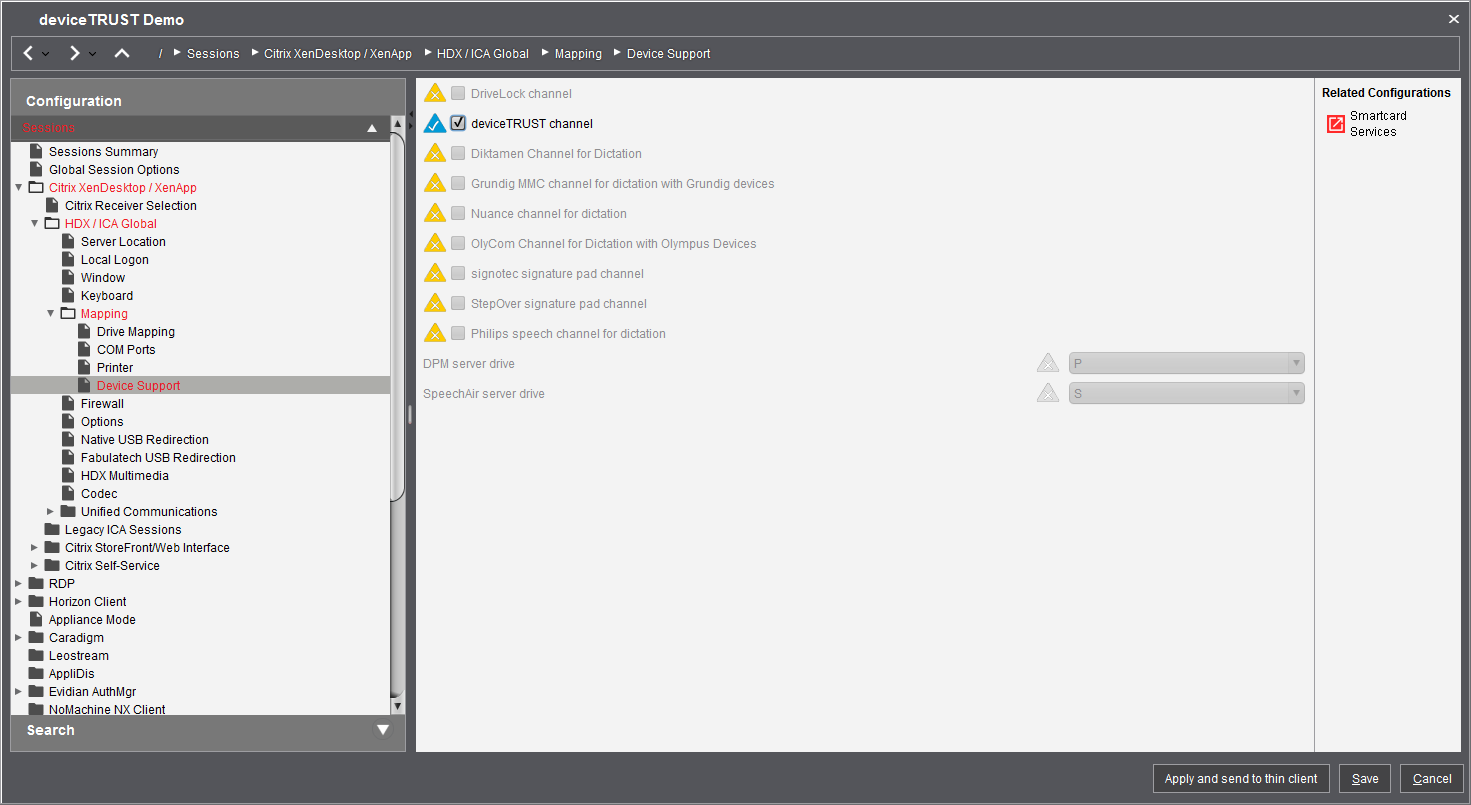Click the Smartcard Services configuration icon

tap(1335, 123)
